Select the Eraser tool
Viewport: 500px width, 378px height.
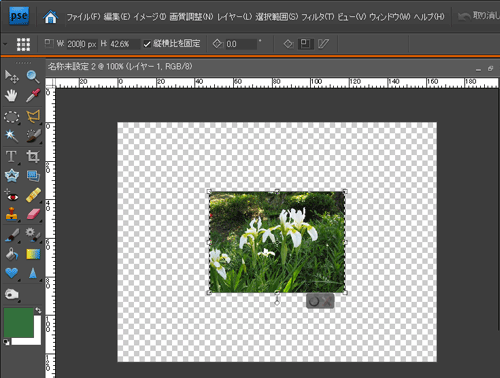coord(33,214)
